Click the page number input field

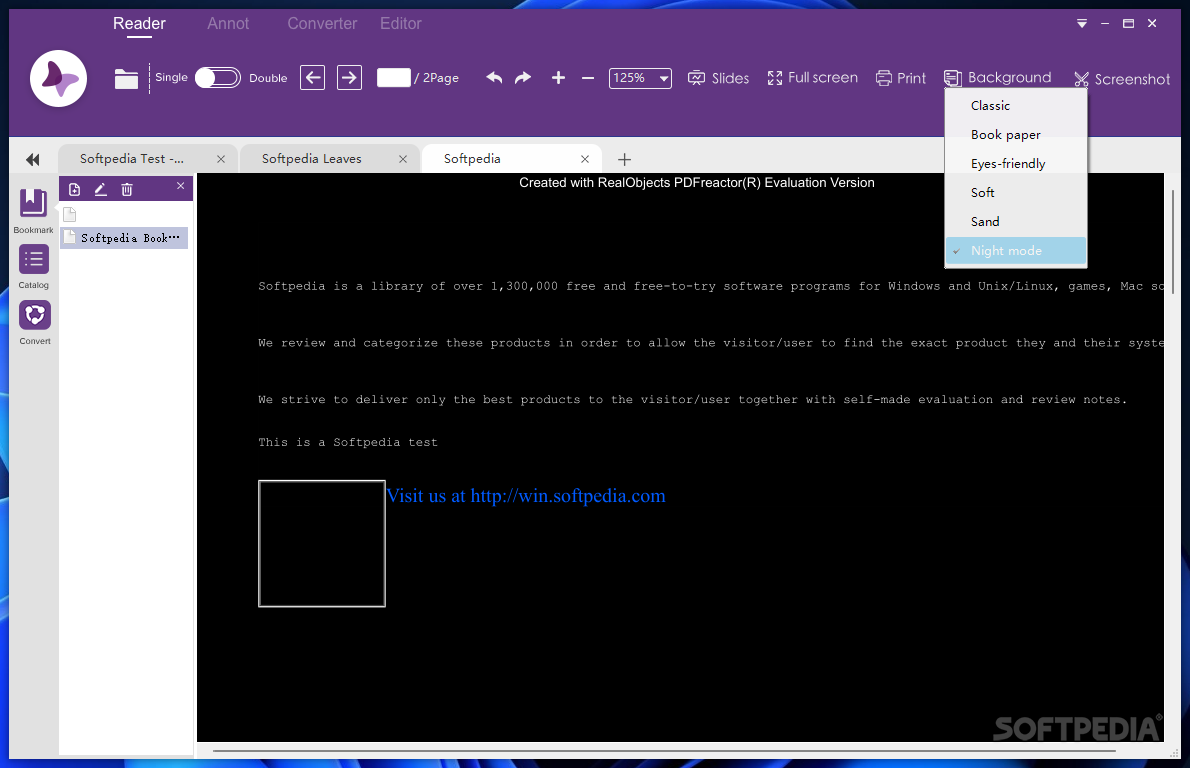tap(394, 77)
